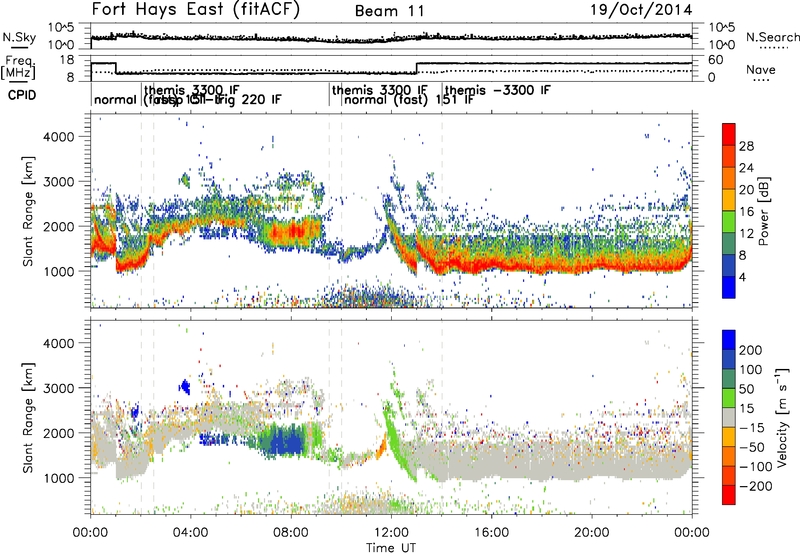Click 'Slant Range [km]' on the power panel
800x554 pixels.
pyautogui.click(x=28, y=211)
